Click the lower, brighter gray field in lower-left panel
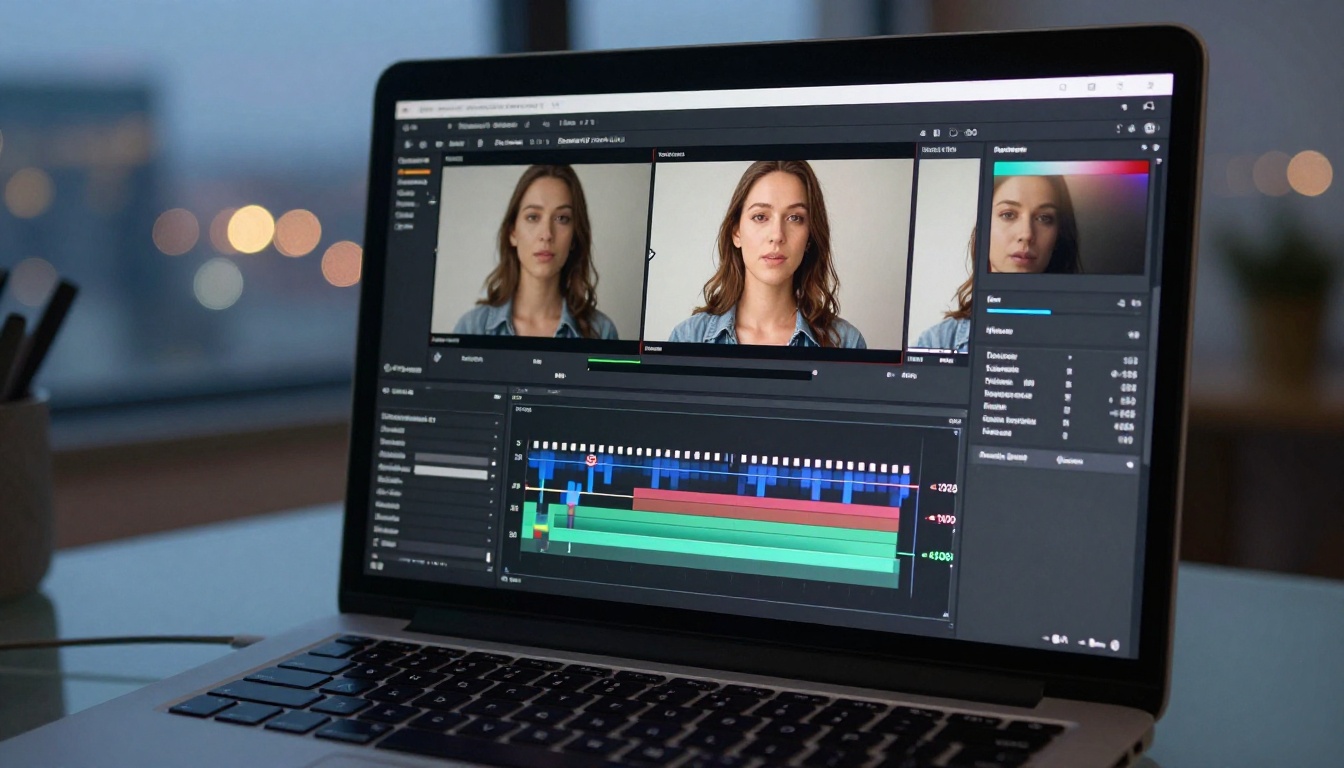The width and height of the screenshot is (1344, 768). 451,473
